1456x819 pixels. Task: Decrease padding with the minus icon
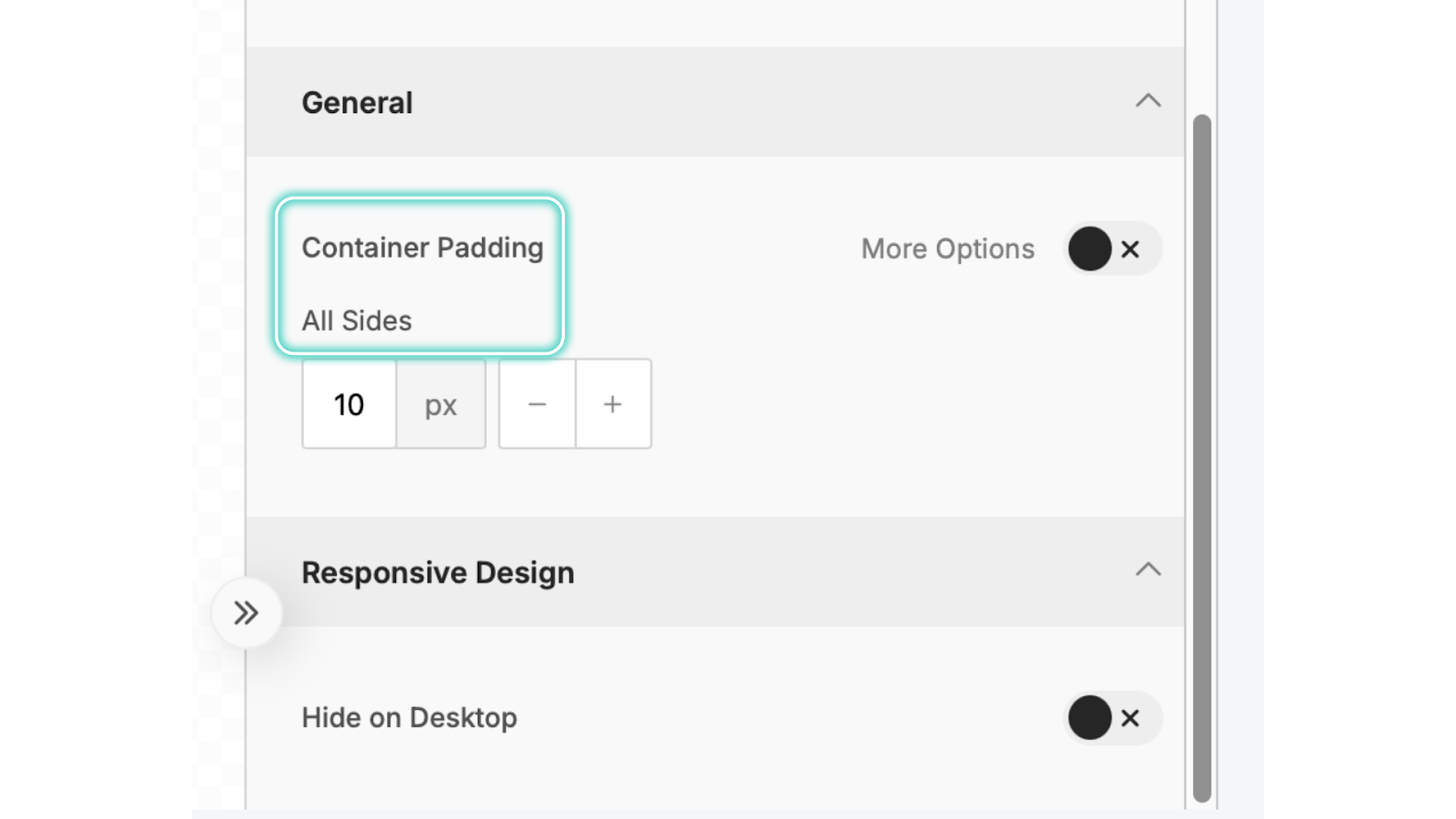[x=537, y=404]
